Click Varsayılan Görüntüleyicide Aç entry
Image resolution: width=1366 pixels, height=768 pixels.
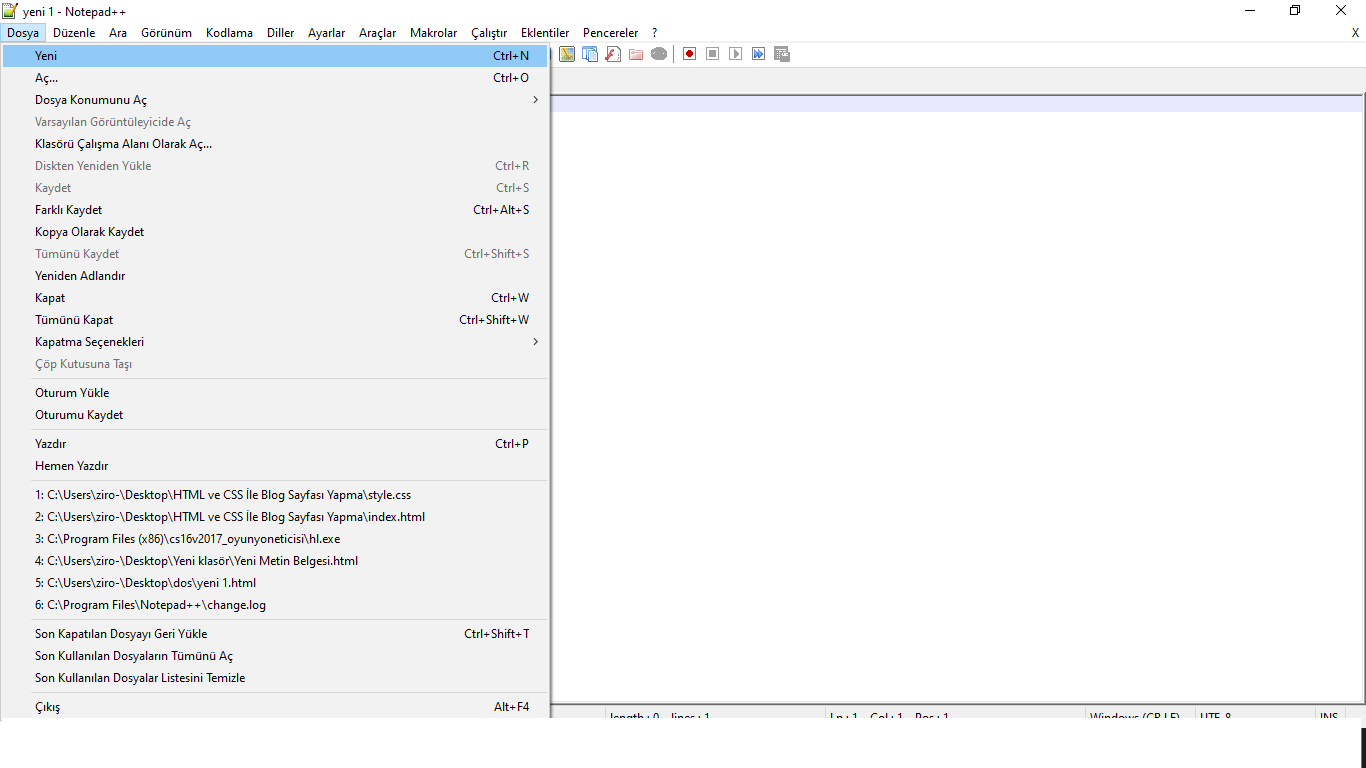(x=275, y=122)
